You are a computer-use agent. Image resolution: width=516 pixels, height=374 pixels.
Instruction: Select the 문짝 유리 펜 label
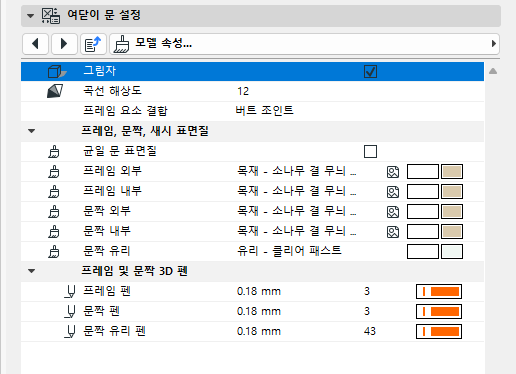pyautogui.click(x=114, y=331)
